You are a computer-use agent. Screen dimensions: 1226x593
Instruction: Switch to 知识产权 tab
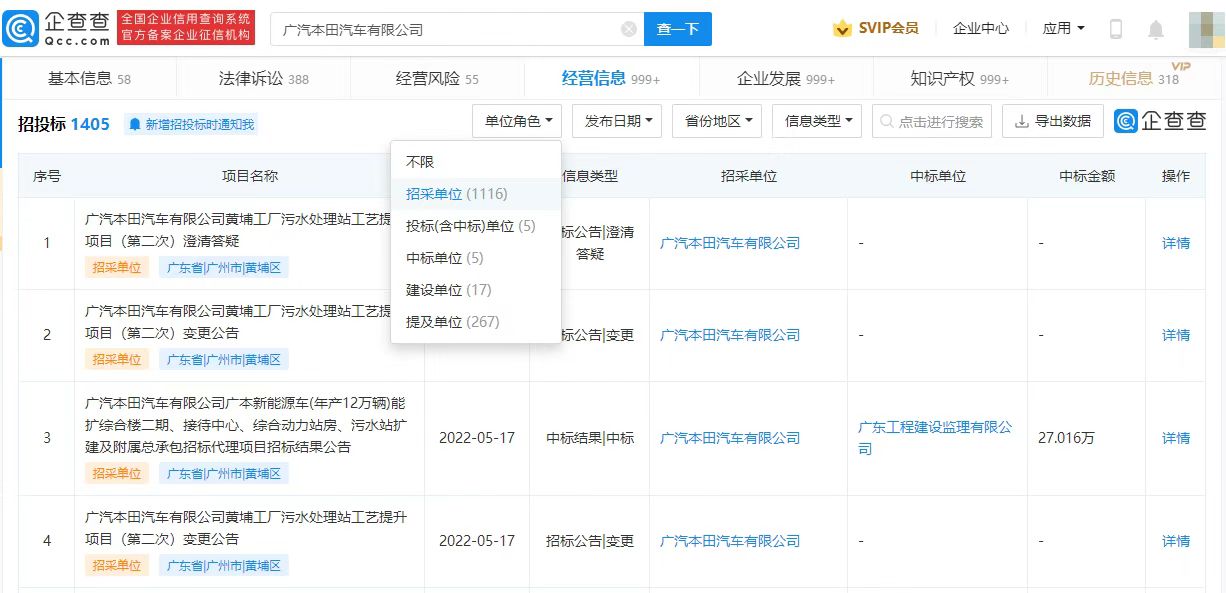[959, 78]
